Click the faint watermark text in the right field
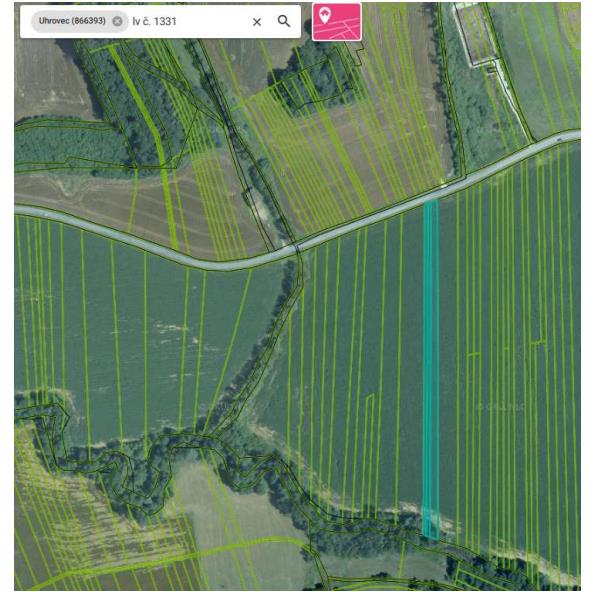Image resolution: width=599 pixels, height=598 pixels. click(x=500, y=407)
